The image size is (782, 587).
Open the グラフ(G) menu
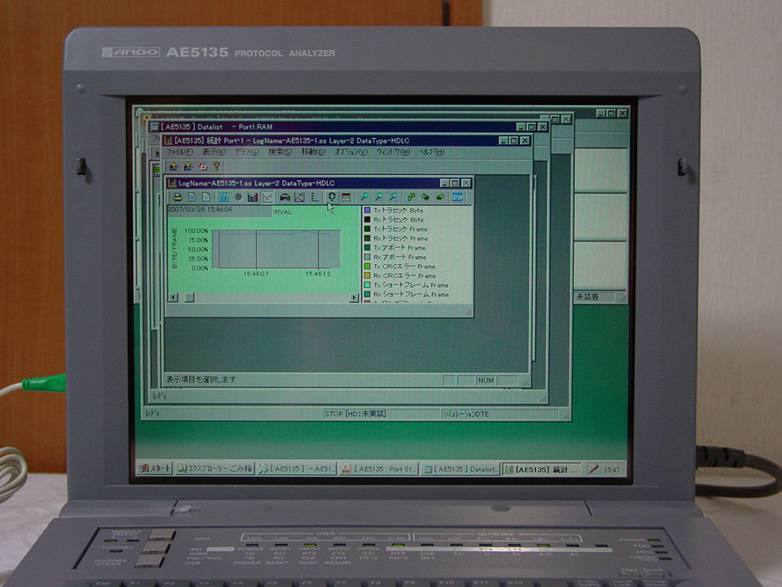247,152
